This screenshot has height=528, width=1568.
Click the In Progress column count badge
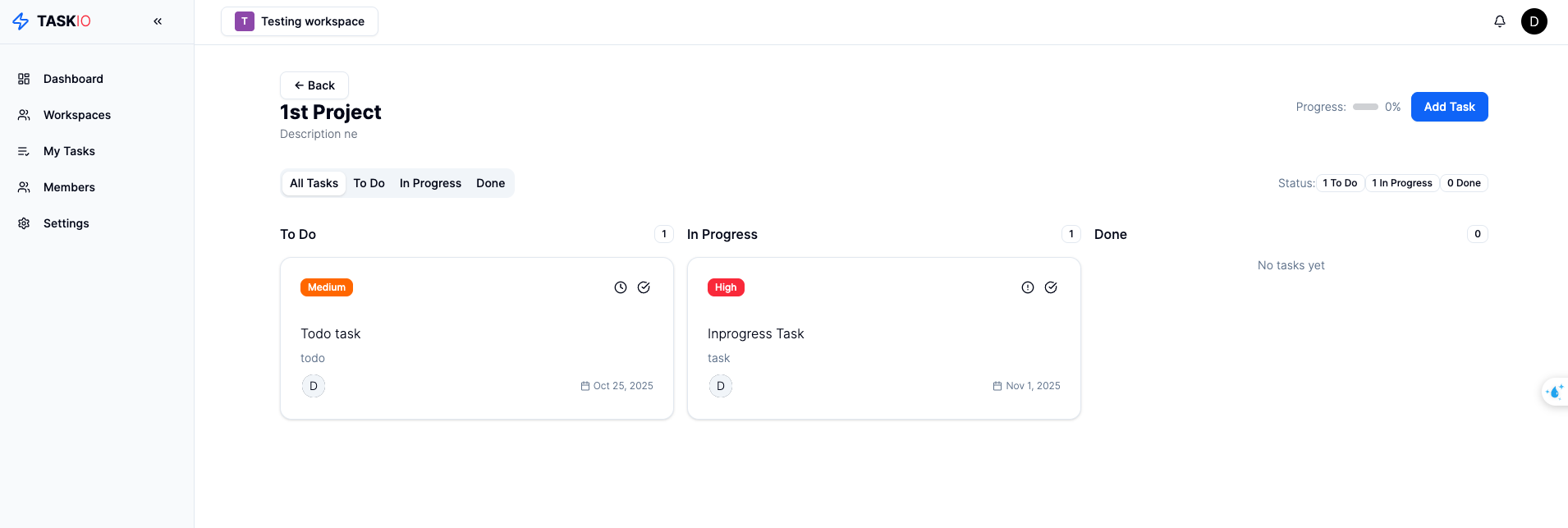1071,234
